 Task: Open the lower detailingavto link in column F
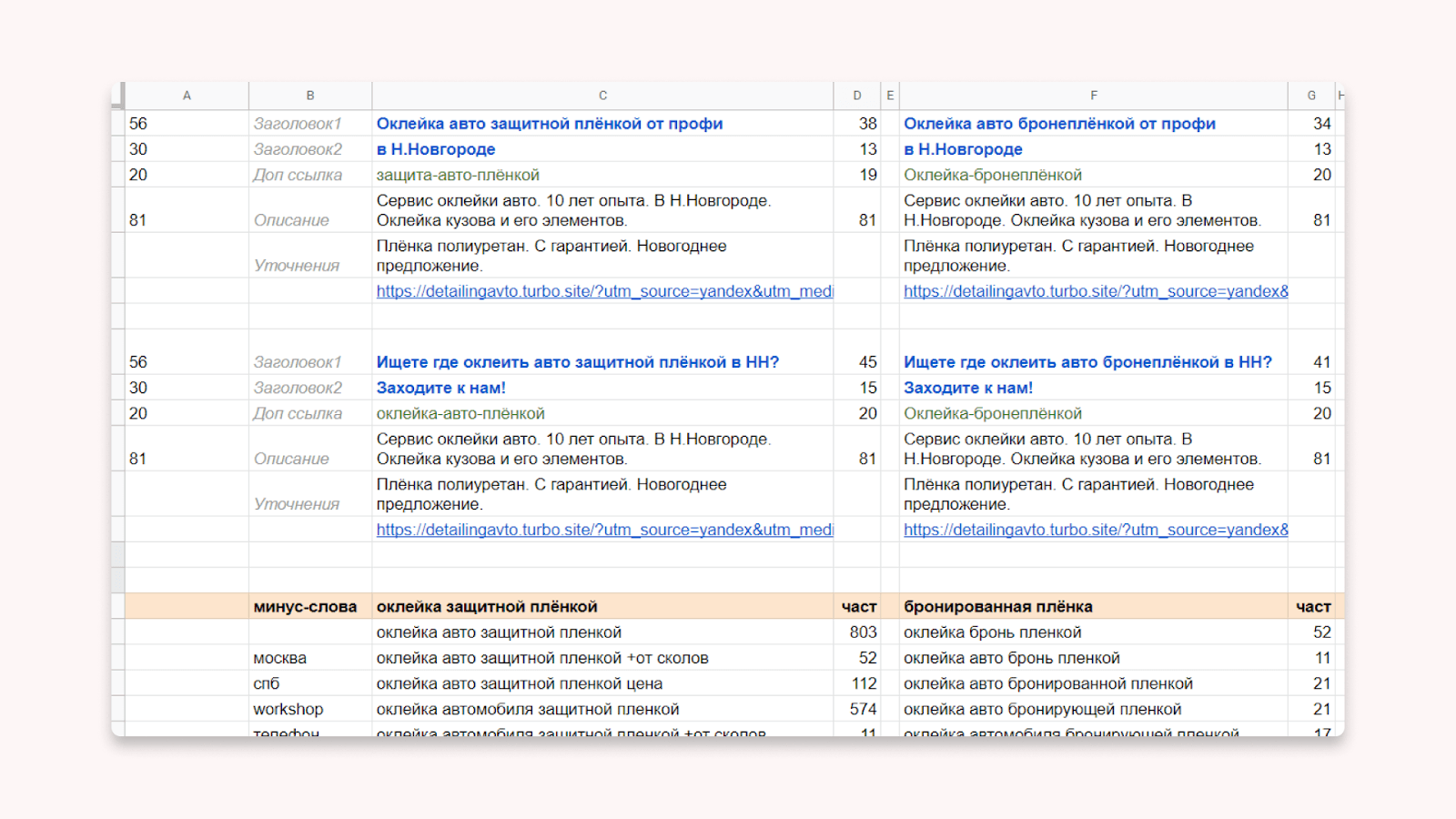(x=1096, y=530)
